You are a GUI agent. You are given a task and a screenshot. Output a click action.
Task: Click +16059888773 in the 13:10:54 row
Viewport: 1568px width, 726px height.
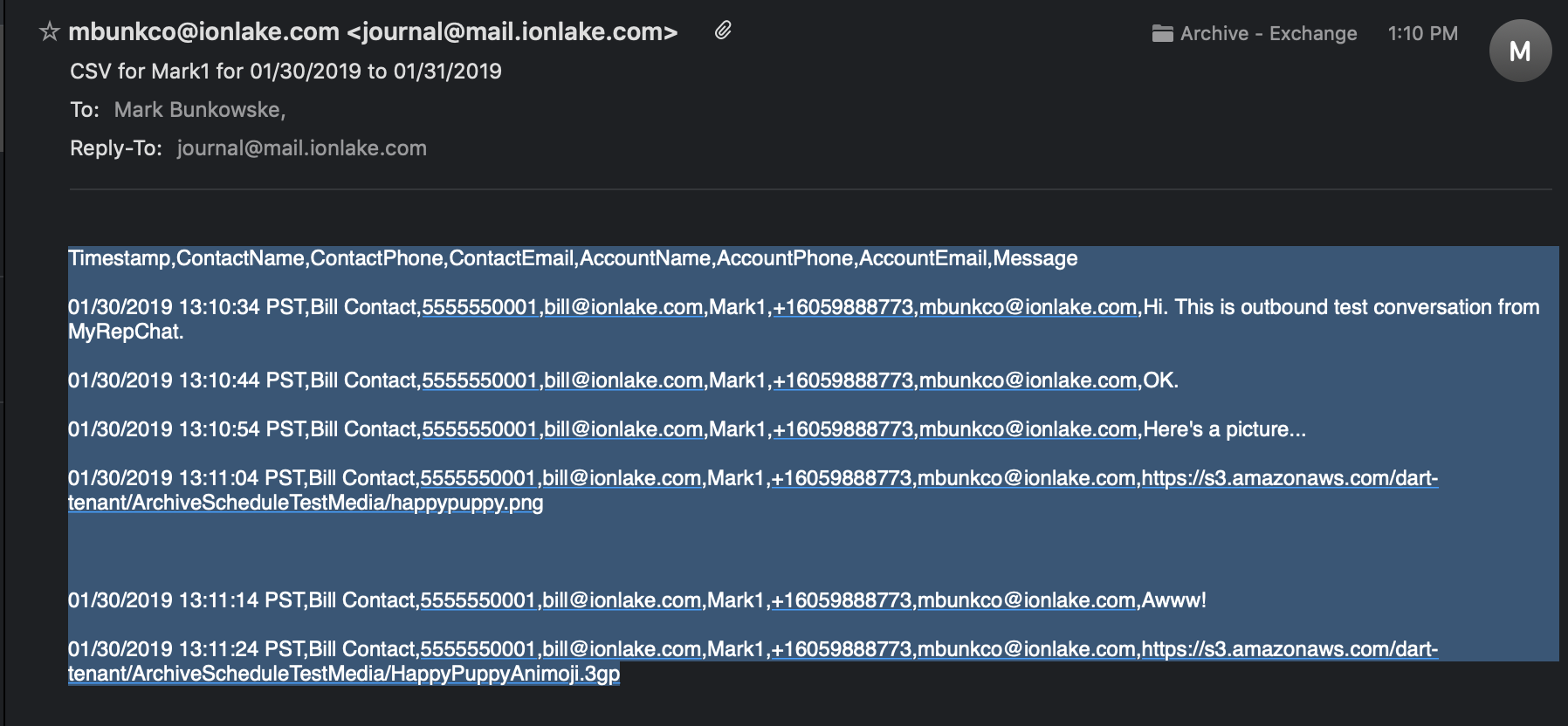843,429
